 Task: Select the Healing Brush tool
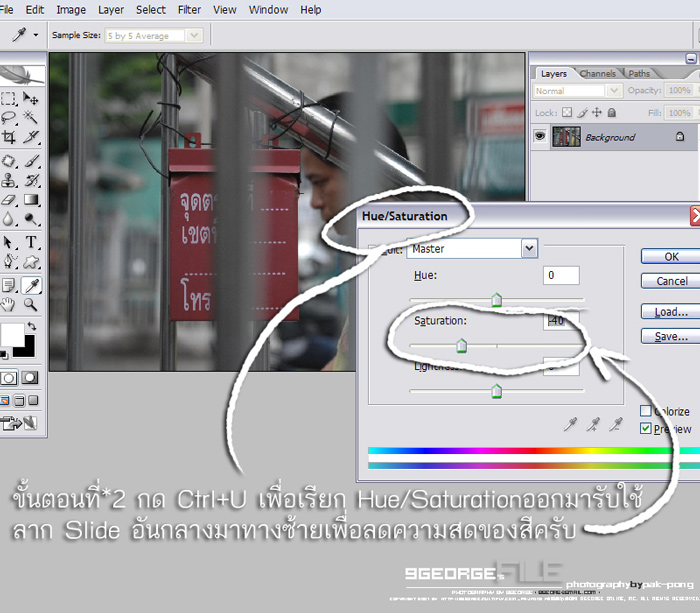[8, 161]
